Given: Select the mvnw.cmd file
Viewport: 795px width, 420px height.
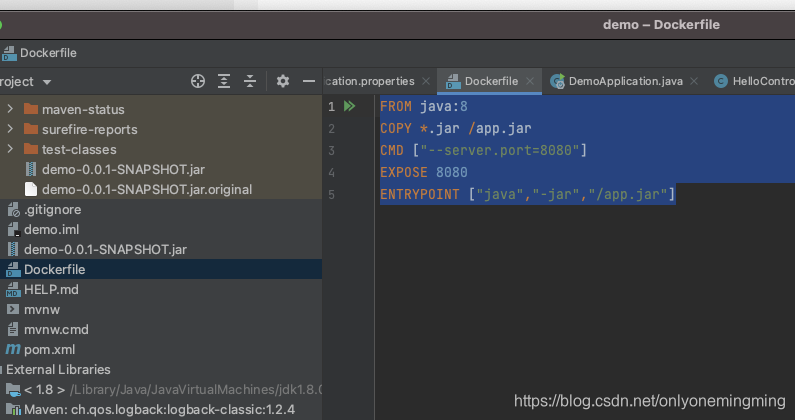Looking at the screenshot, I should (x=56, y=330).
